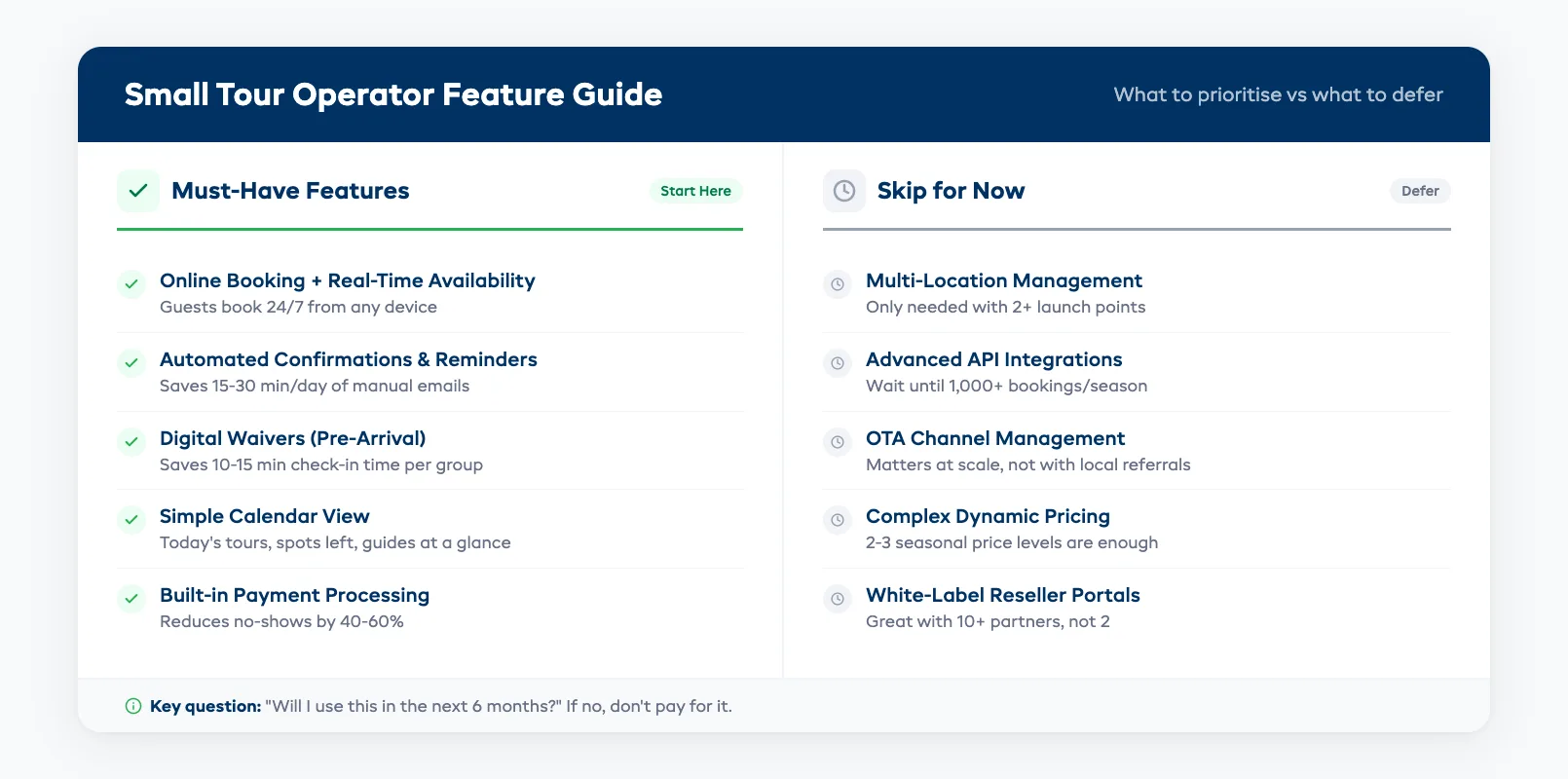Select the Skip for Now heading
1568x779 pixels.
(x=951, y=191)
